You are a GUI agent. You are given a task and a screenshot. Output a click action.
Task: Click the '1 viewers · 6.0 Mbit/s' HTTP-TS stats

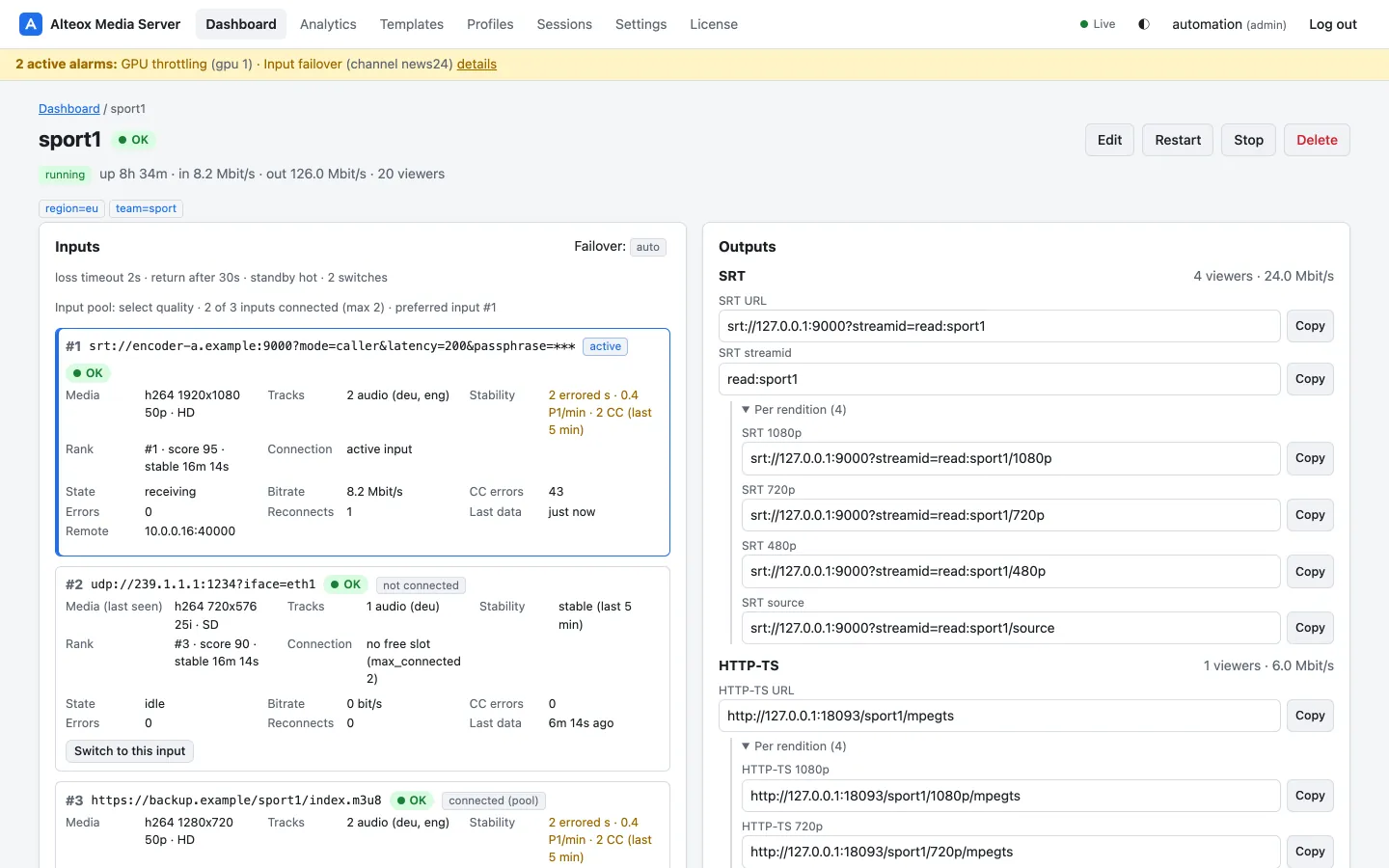1268,665
